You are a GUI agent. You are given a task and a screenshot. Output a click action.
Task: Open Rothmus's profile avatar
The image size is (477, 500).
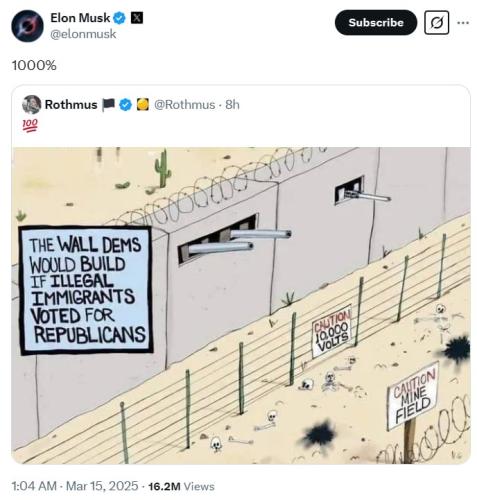point(31,105)
